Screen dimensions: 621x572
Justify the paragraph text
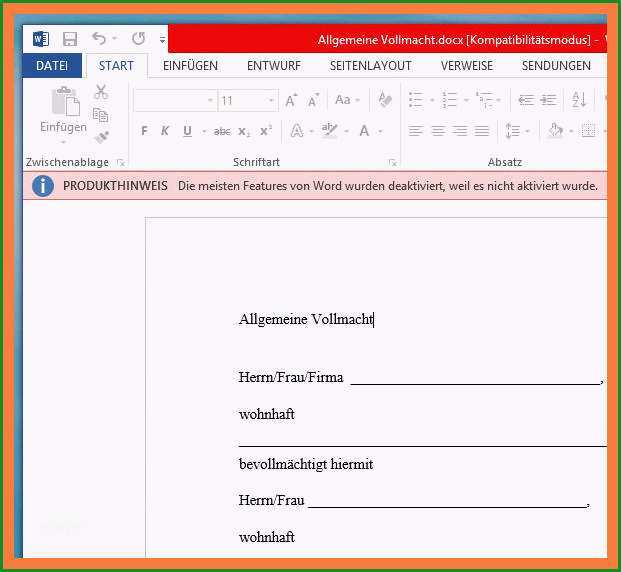(482, 130)
